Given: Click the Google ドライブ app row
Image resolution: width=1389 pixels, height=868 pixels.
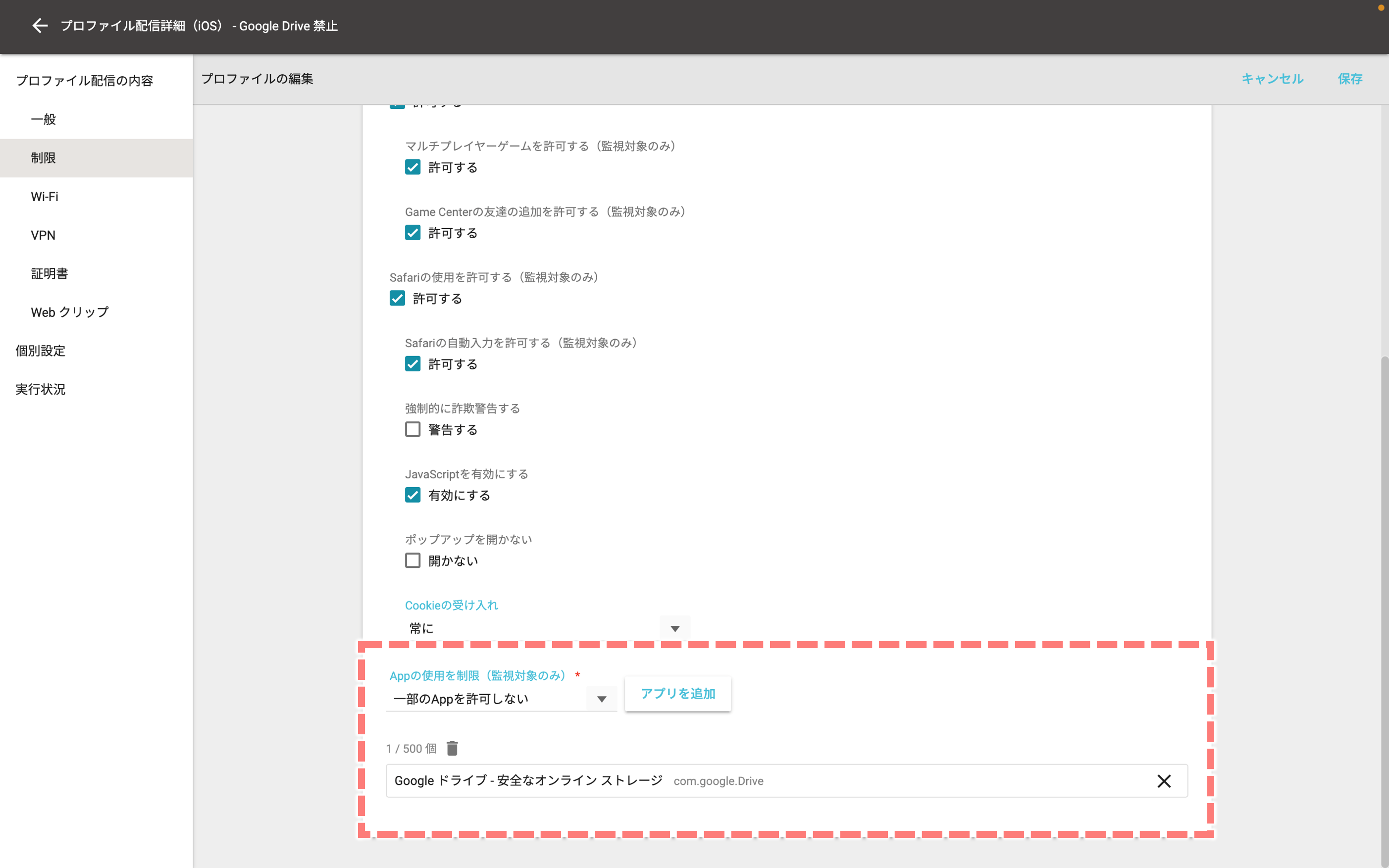Looking at the screenshot, I should point(786,781).
